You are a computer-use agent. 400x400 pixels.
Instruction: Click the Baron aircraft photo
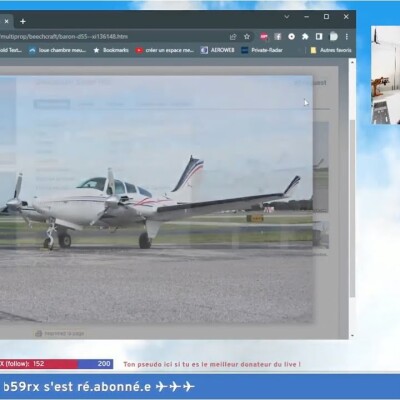(x=157, y=199)
